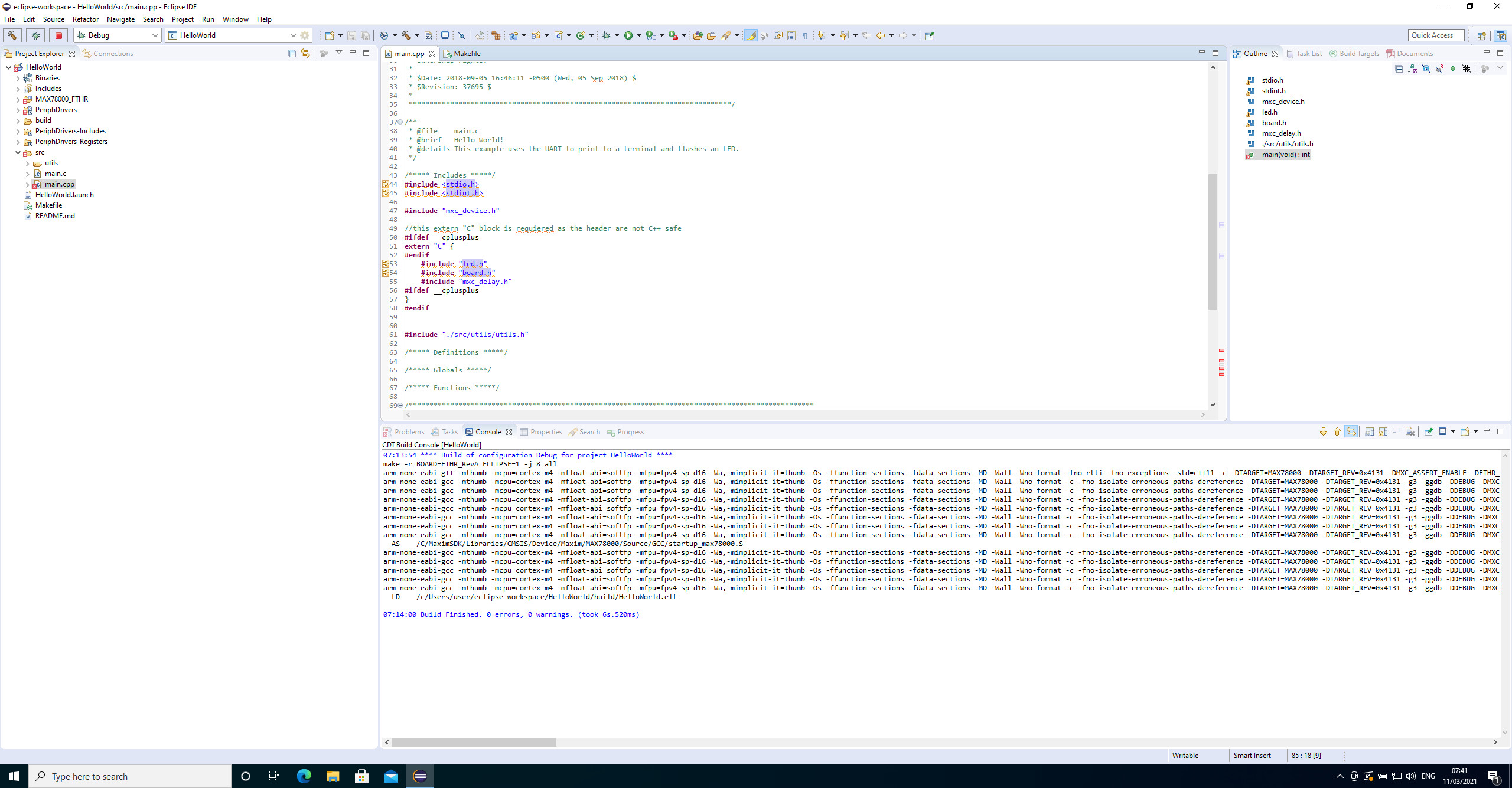Collapse all nodes in the Outline view
Viewport: 1512px width, 788px height.
click(1399, 68)
